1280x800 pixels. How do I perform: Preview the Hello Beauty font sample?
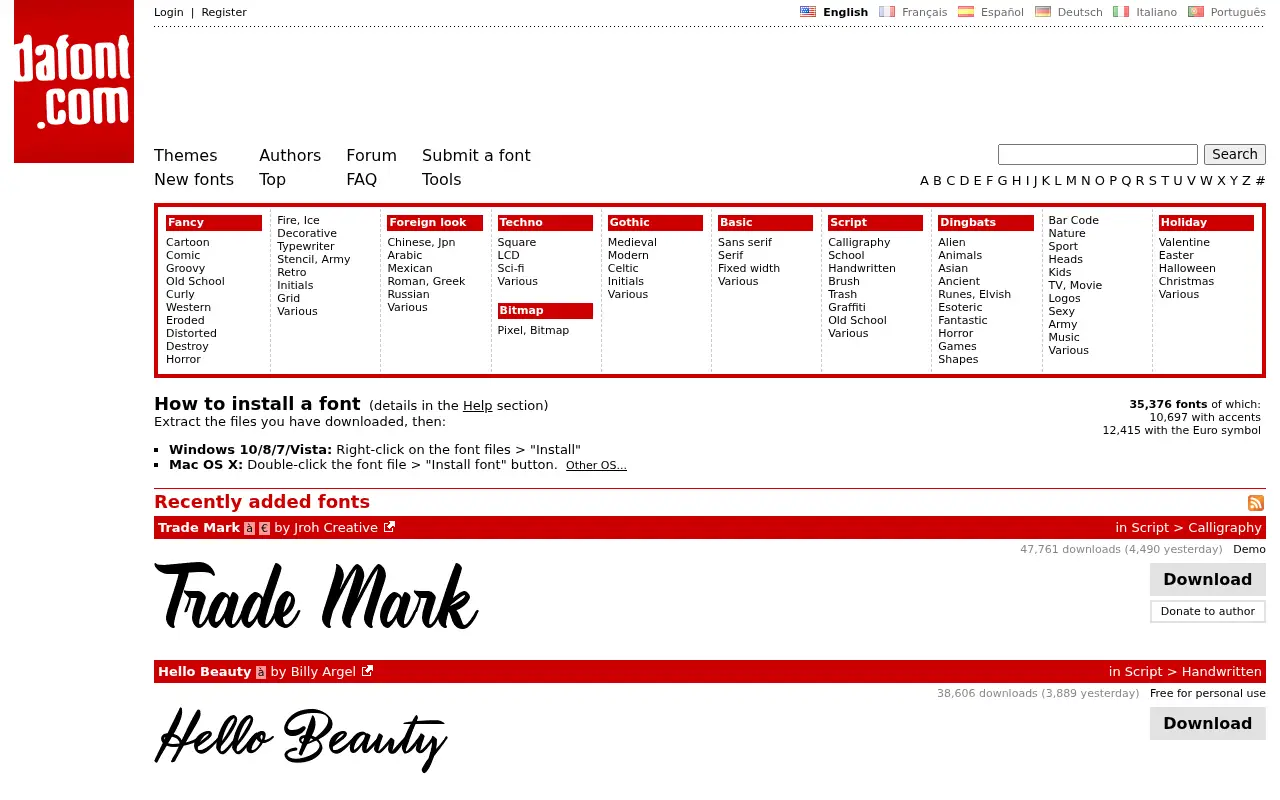(x=301, y=738)
